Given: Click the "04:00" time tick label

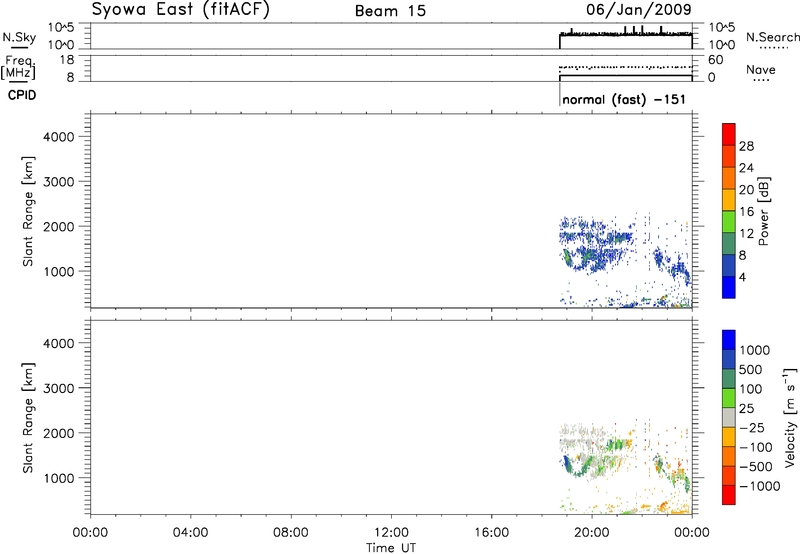Looking at the screenshot, I should click(x=190, y=533).
